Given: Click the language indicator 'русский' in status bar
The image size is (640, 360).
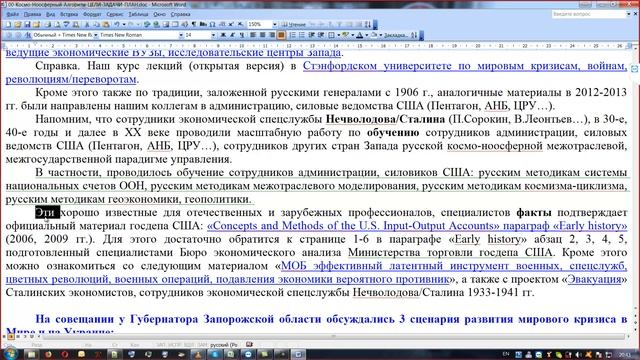Looking at the screenshot, I should (224, 345).
